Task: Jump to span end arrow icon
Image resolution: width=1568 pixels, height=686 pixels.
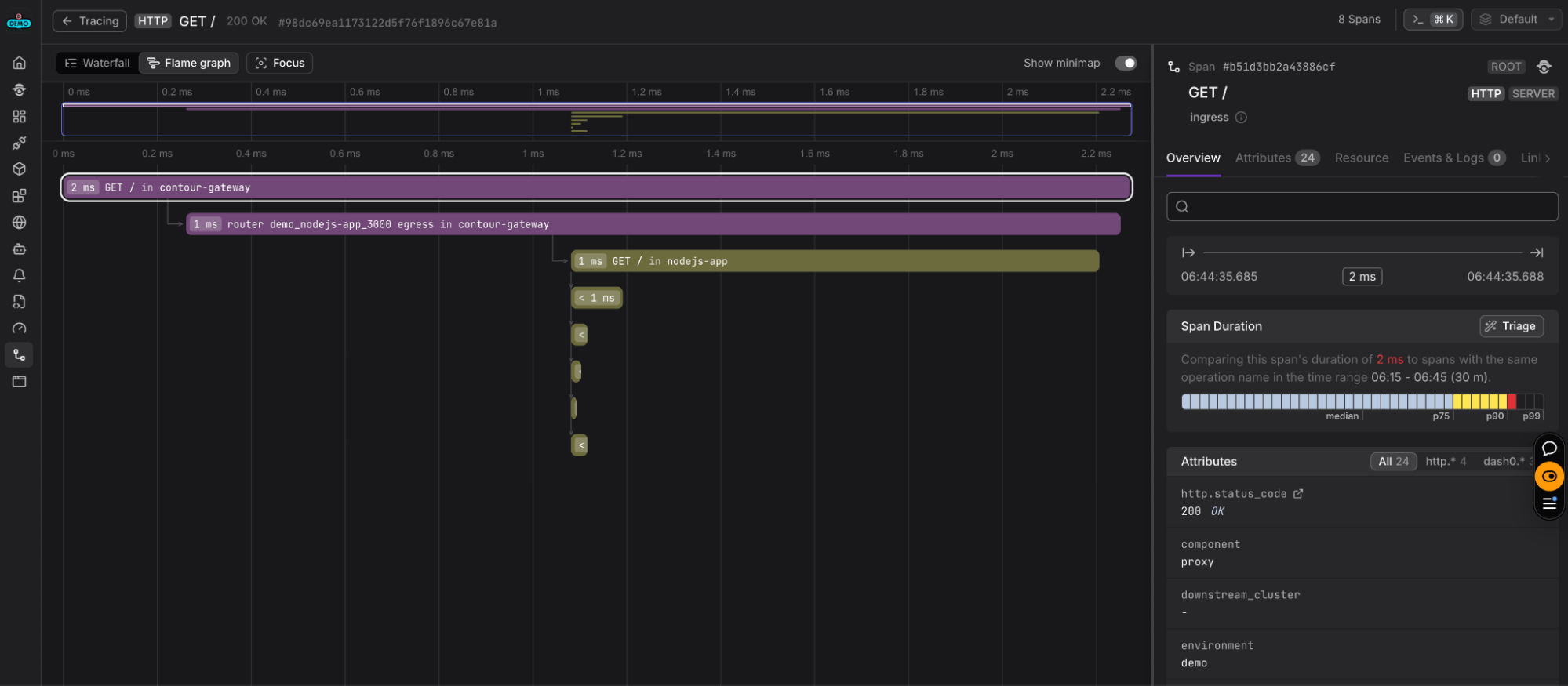Action: click(x=1537, y=252)
